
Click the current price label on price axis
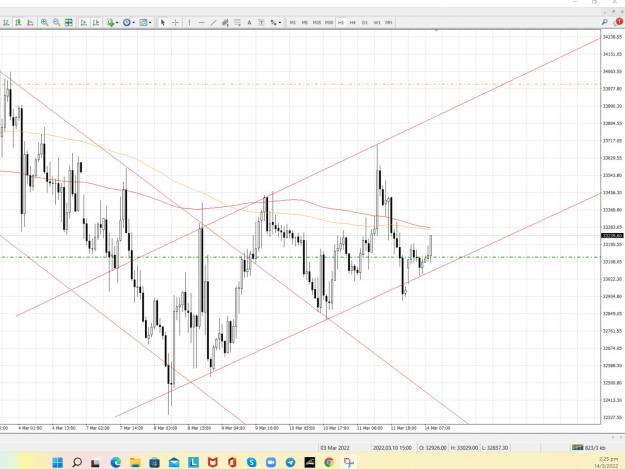(612, 236)
